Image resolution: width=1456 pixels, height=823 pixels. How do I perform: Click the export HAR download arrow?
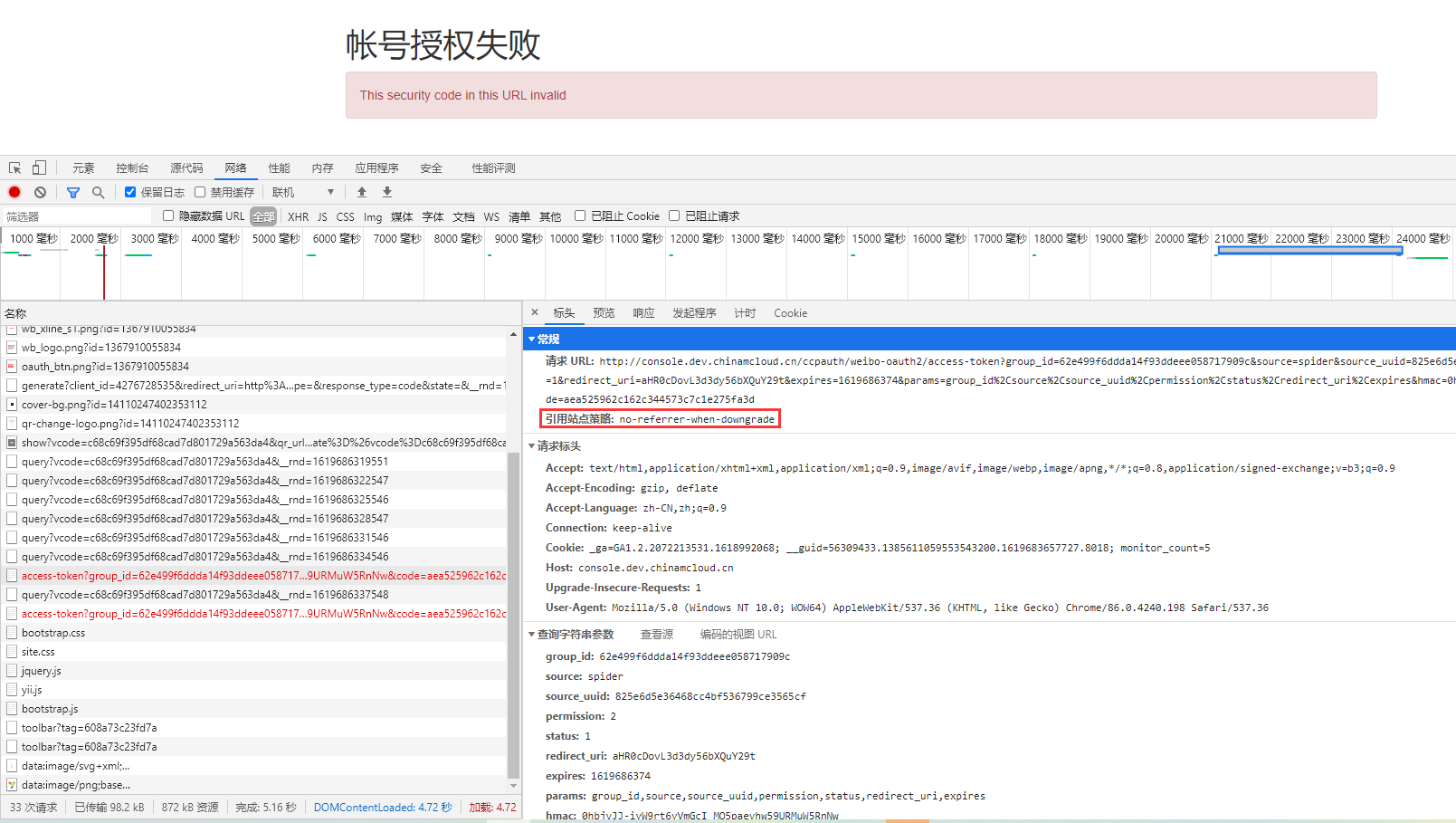click(x=387, y=192)
